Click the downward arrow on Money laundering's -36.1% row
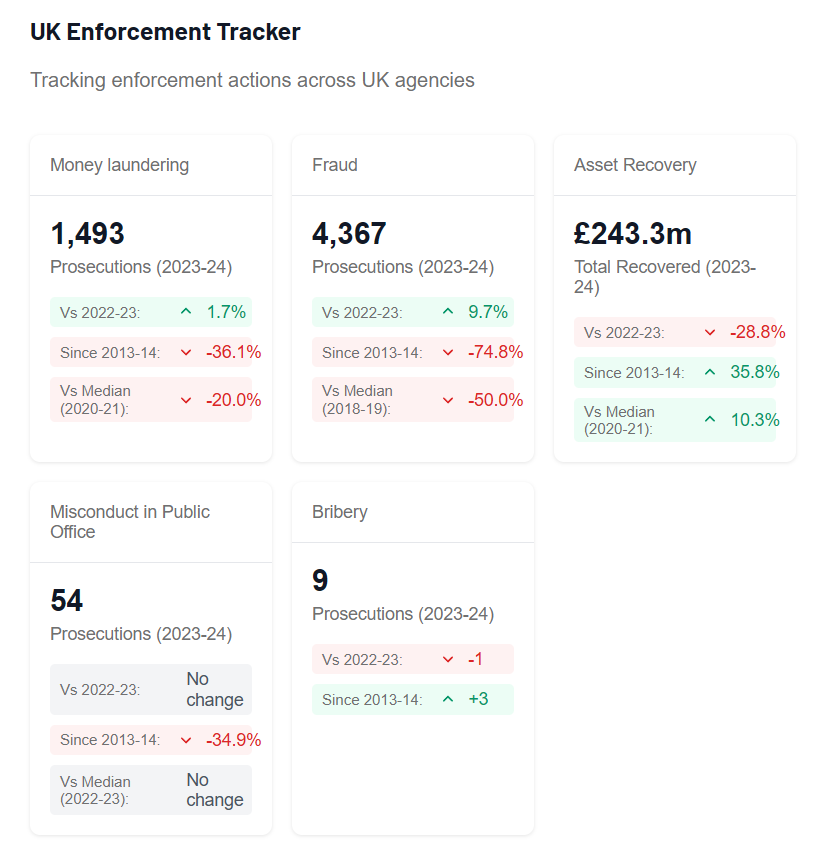Image resolution: width=821 pixels, height=850 pixels. pos(186,352)
